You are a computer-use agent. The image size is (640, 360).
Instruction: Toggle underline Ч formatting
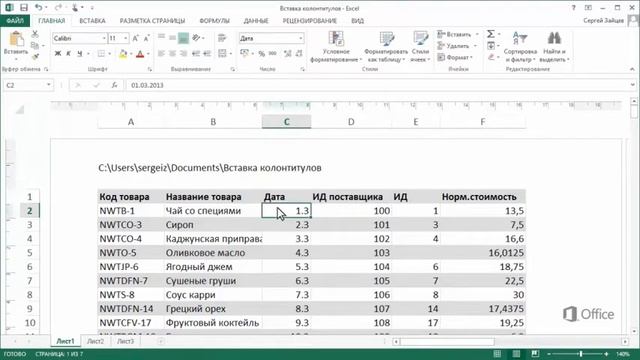click(80, 53)
